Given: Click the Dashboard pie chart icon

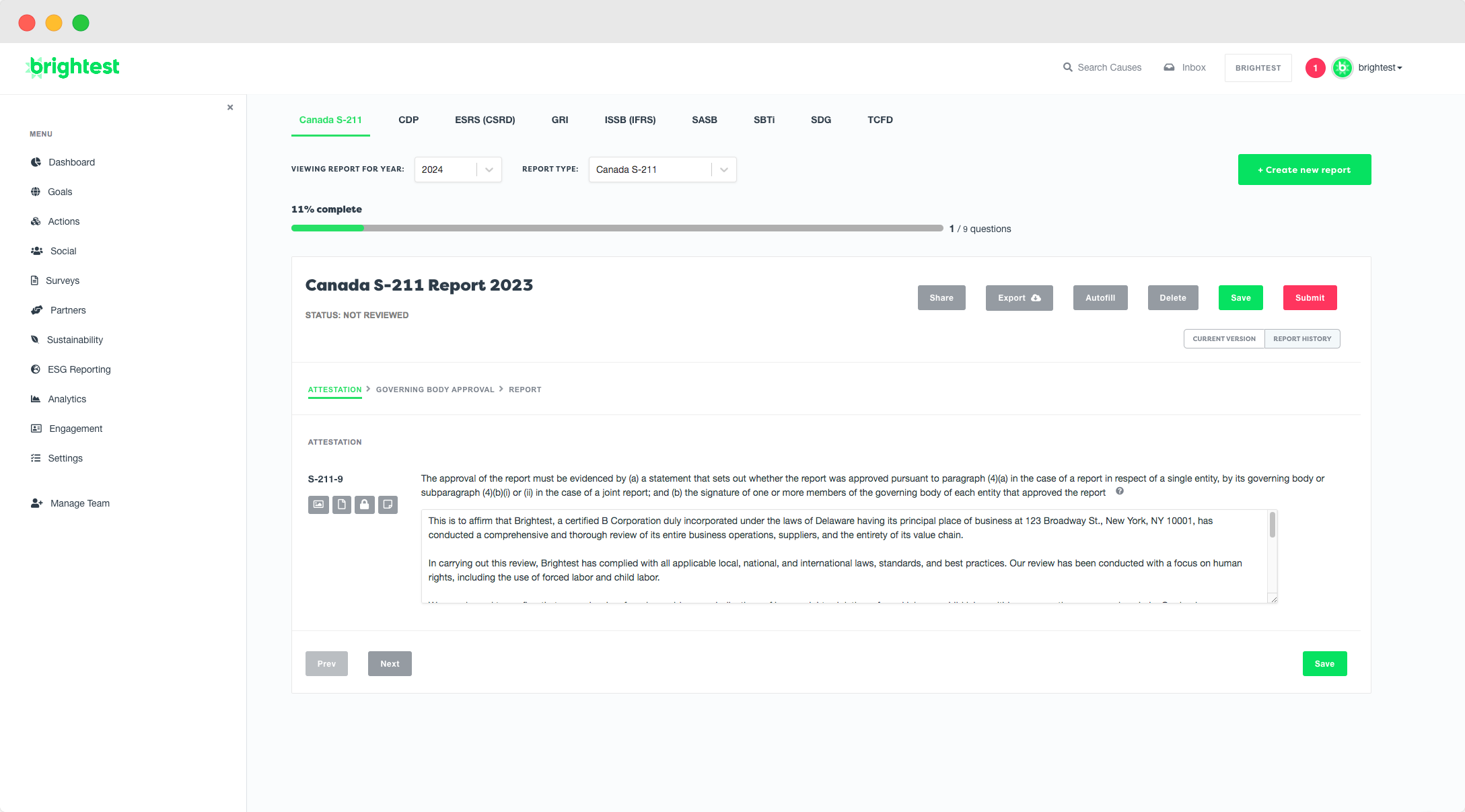Looking at the screenshot, I should pyautogui.click(x=36, y=162).
